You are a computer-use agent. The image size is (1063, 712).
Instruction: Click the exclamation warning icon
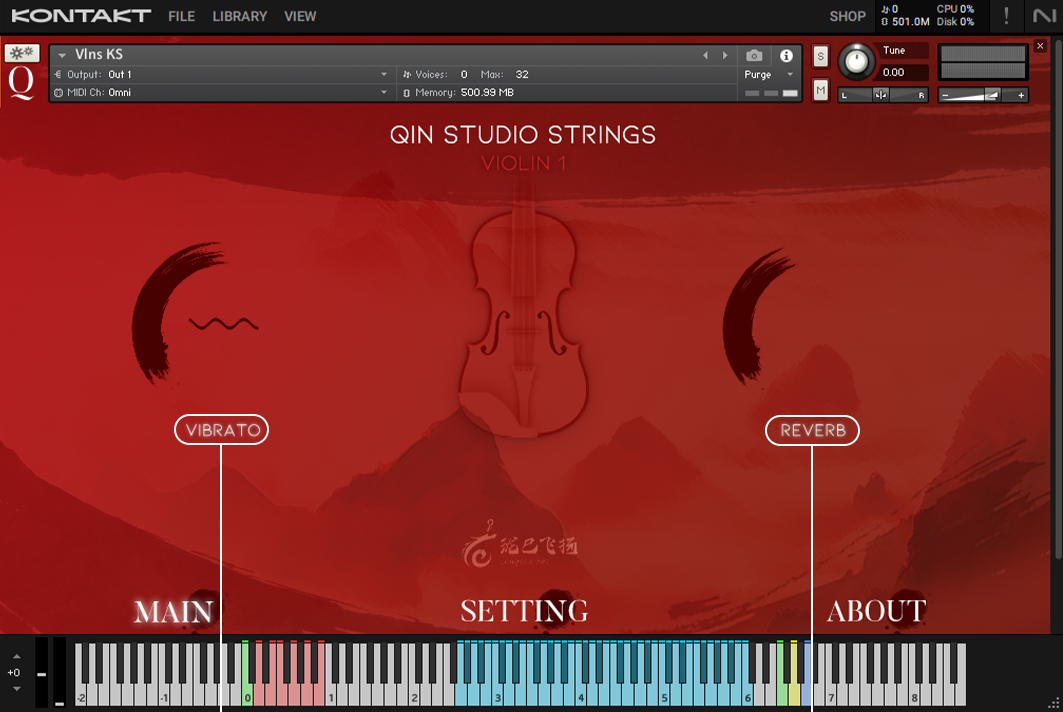(1005, 16)
